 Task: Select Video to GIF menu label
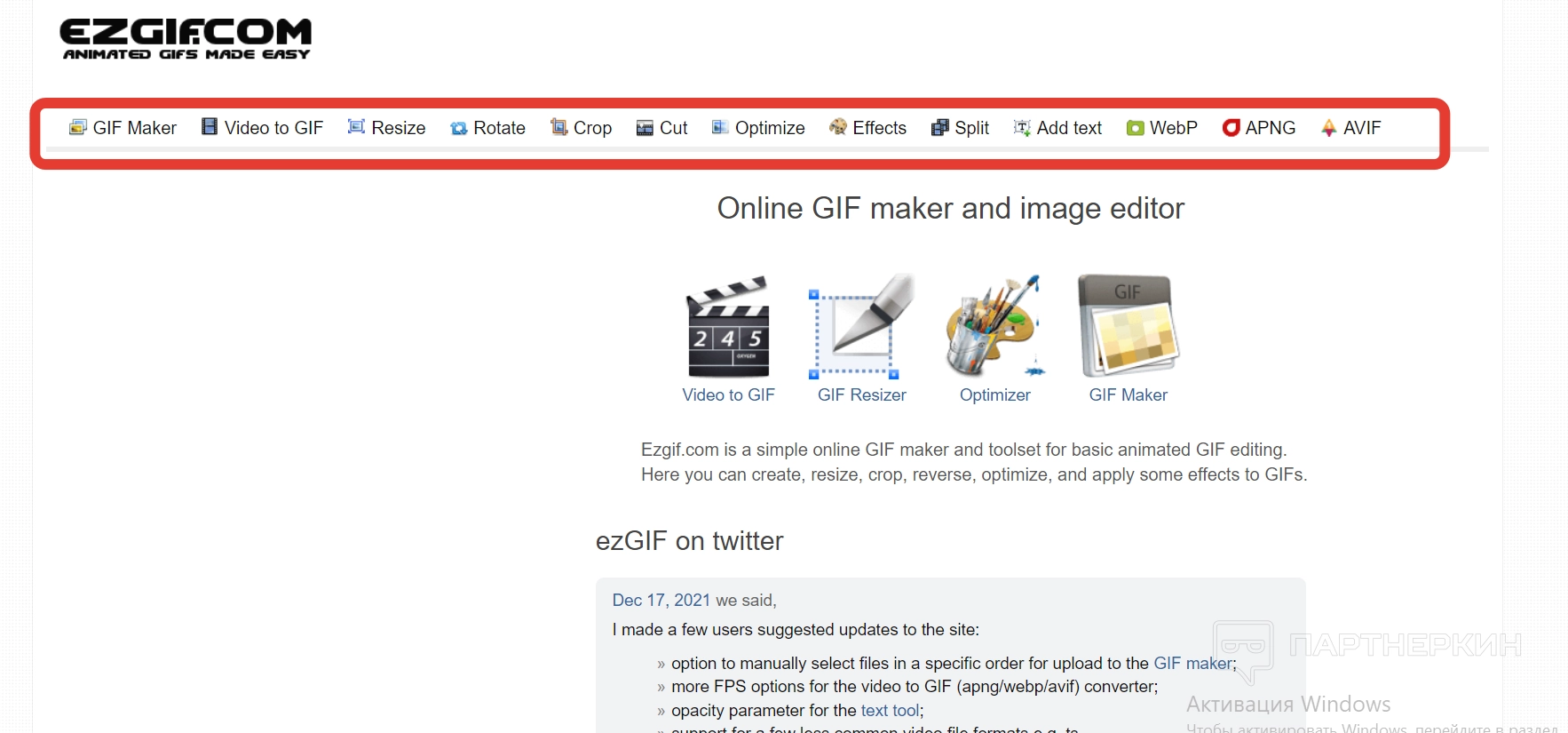(273, 128)
